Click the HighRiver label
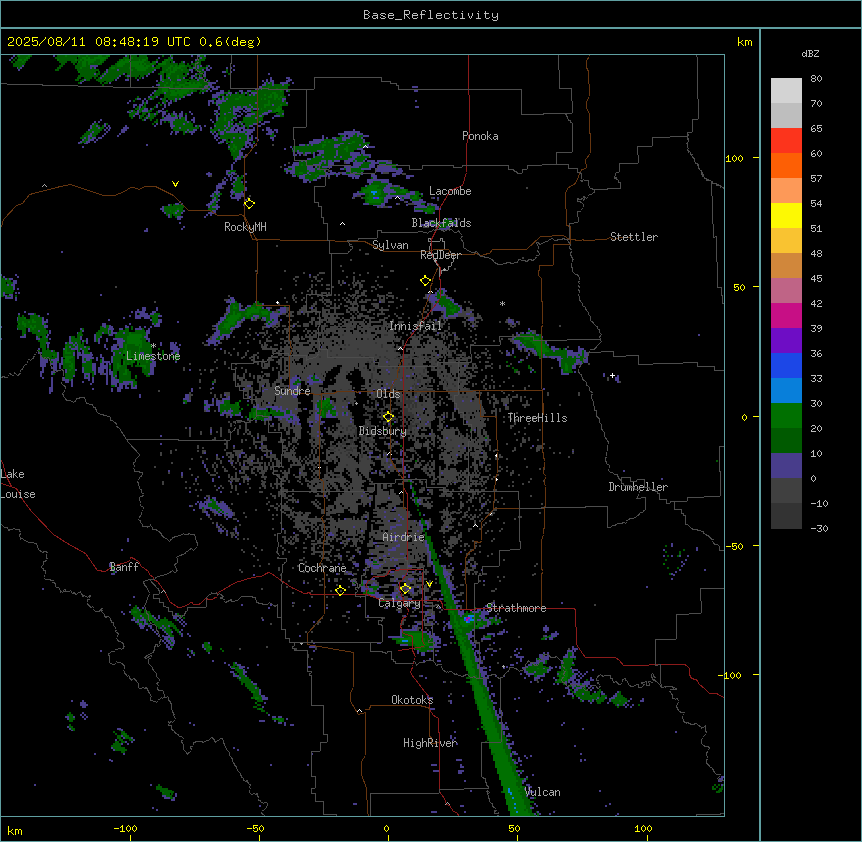The image size is (862, 842). [x=430, y=743]
